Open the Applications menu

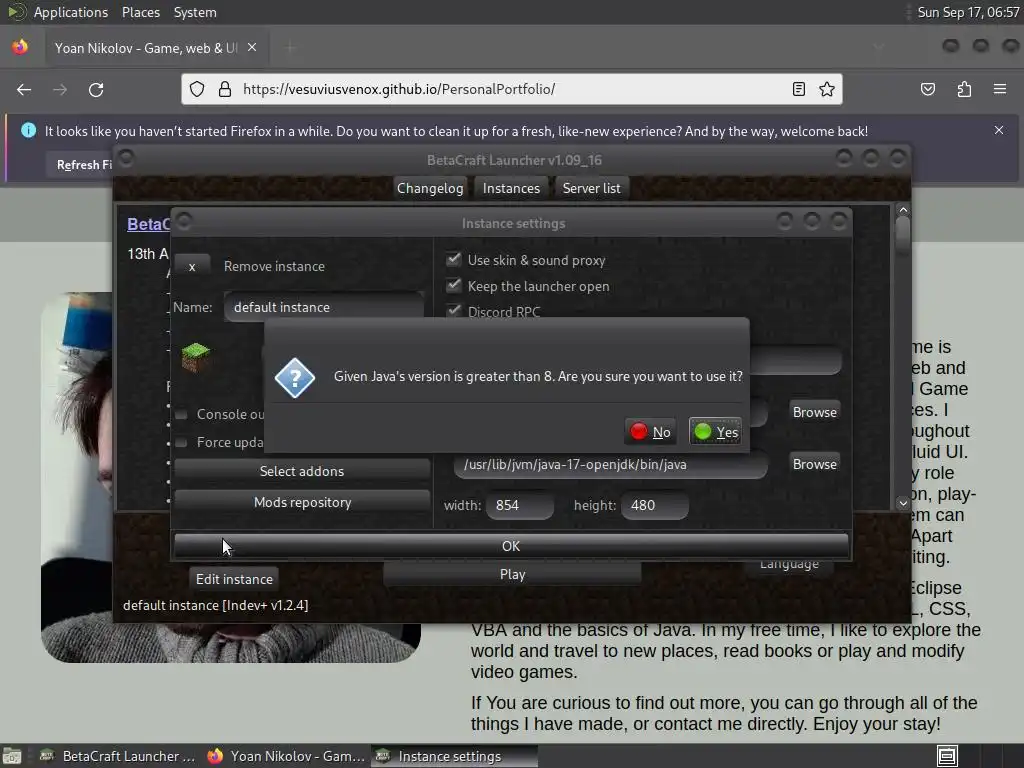[x=71, y=12]
